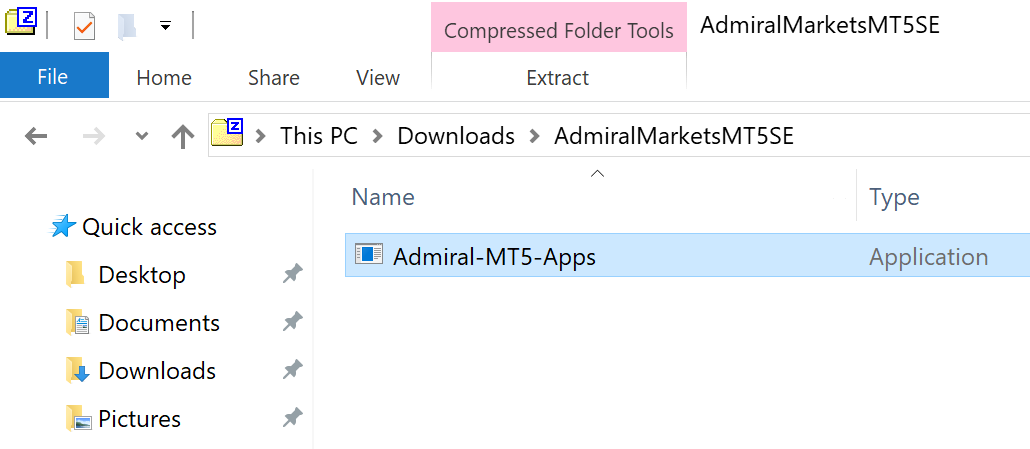Switch to the Home ribbon tab
This screenshot has width=1030, height=449.
(164, 77)
